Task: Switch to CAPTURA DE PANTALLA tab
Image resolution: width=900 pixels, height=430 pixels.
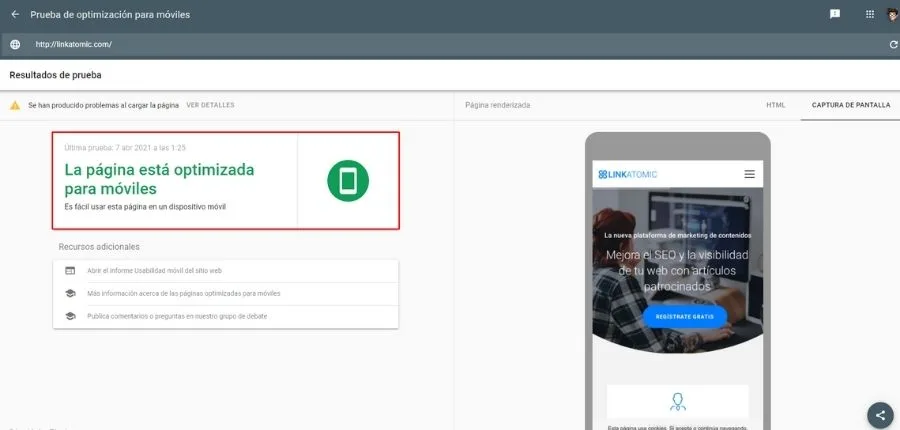Action: pos(851,105)
